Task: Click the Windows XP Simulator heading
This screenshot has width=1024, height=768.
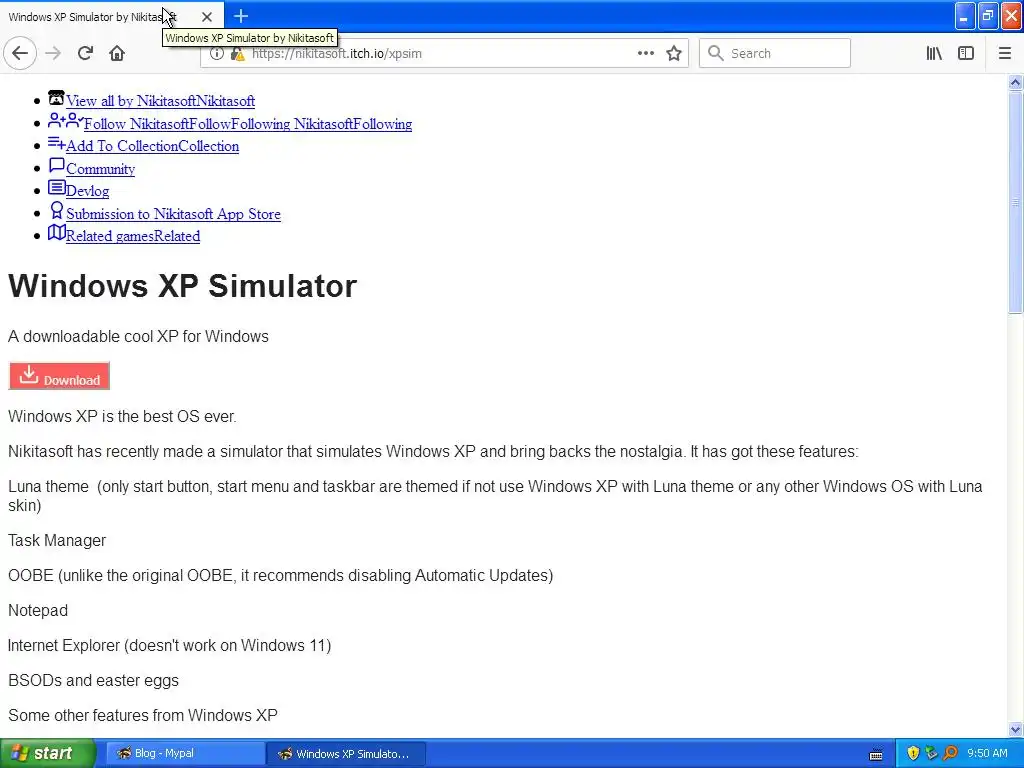Action: pyautogui.click(x=182, y=285)
